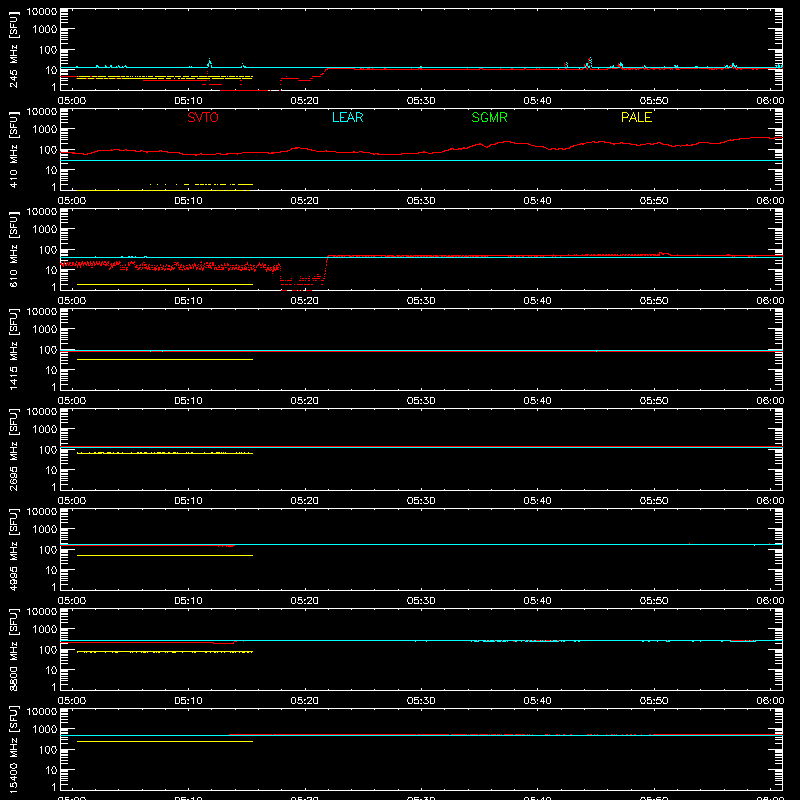Select the 245 MHz [SFU] axis label
The height and width of the screenshot is (800, 800).
pyautogui.click(x=13, y=49)
